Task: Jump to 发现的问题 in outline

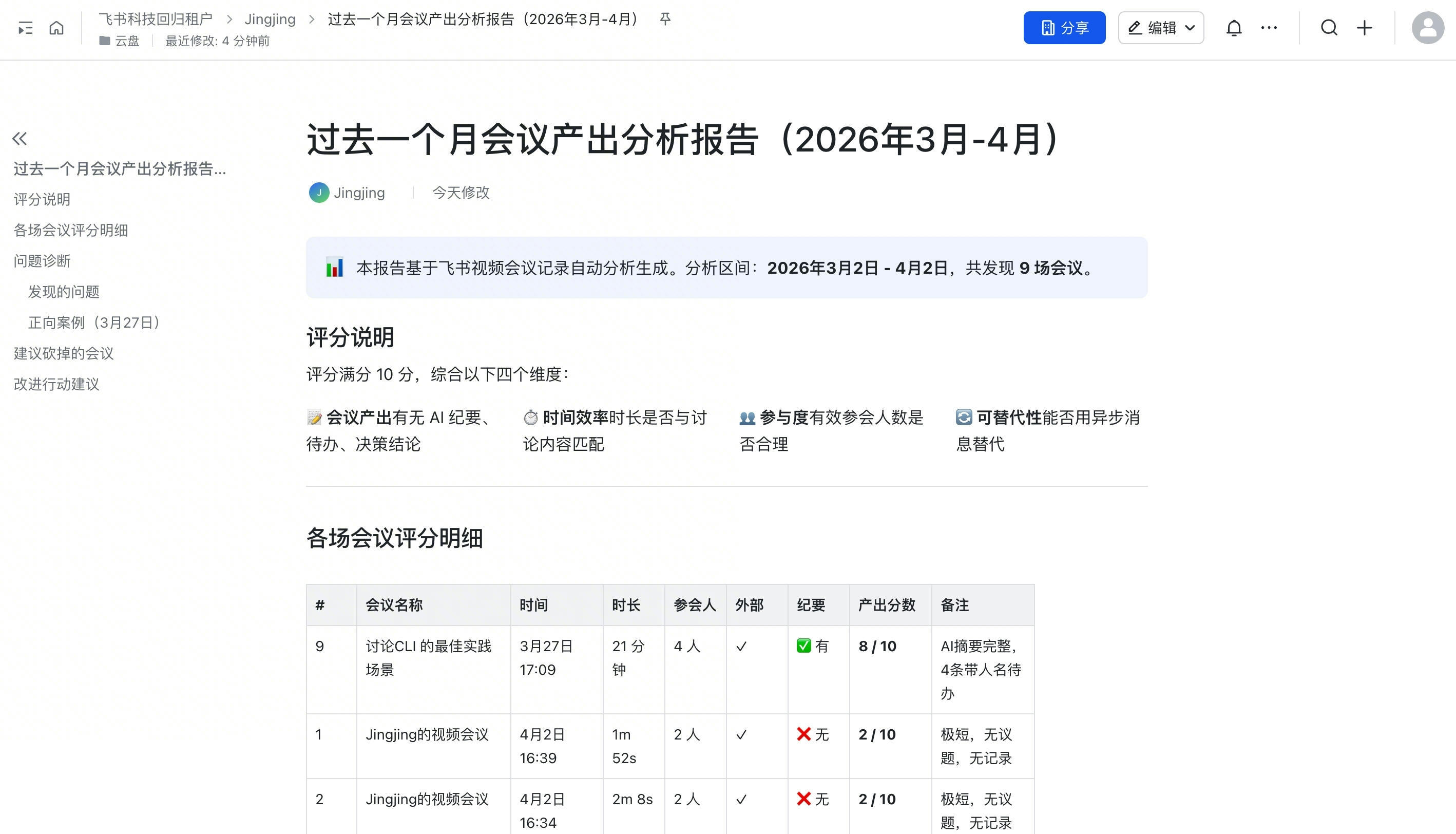Action: tap(64, 292)
